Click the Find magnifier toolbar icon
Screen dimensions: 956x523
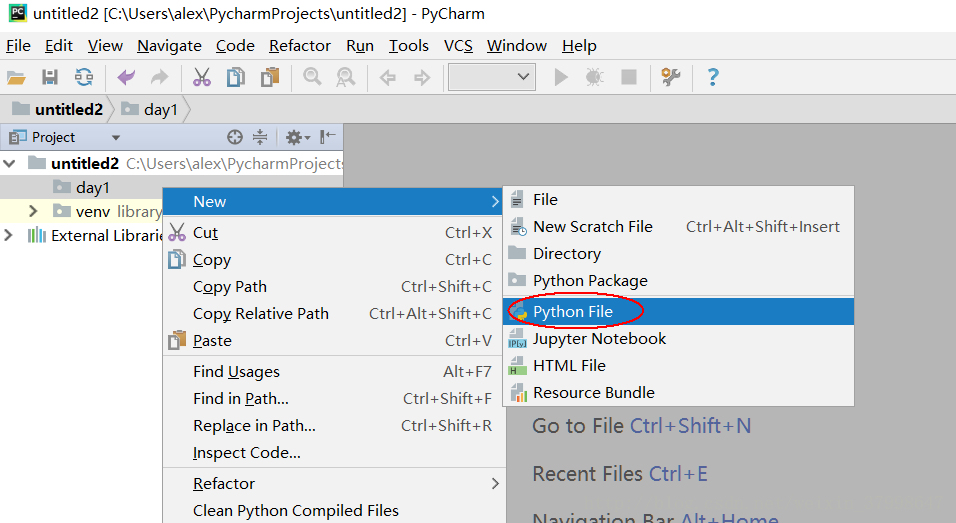tap(312, 77)
